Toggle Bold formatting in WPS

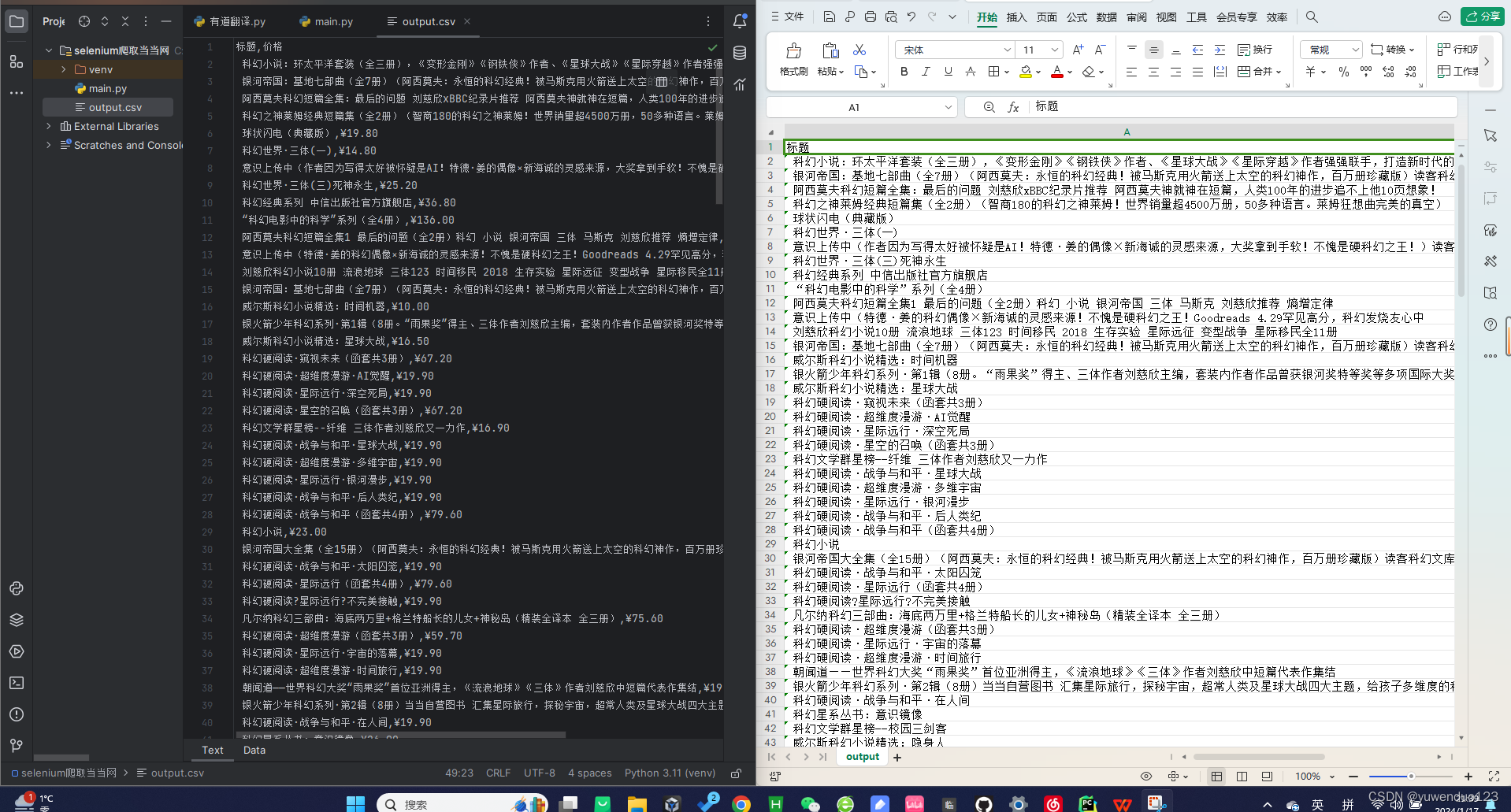pyautogui.click(x=904, y=72)
